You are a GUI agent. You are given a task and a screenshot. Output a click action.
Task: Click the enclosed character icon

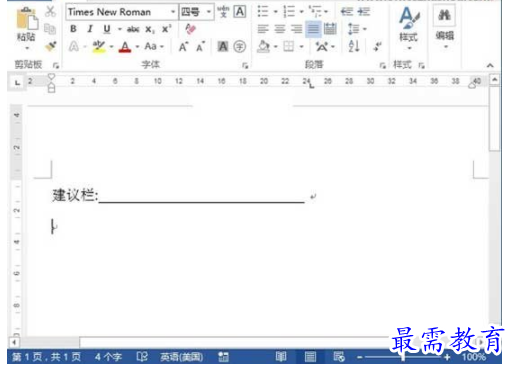[239, 46]
